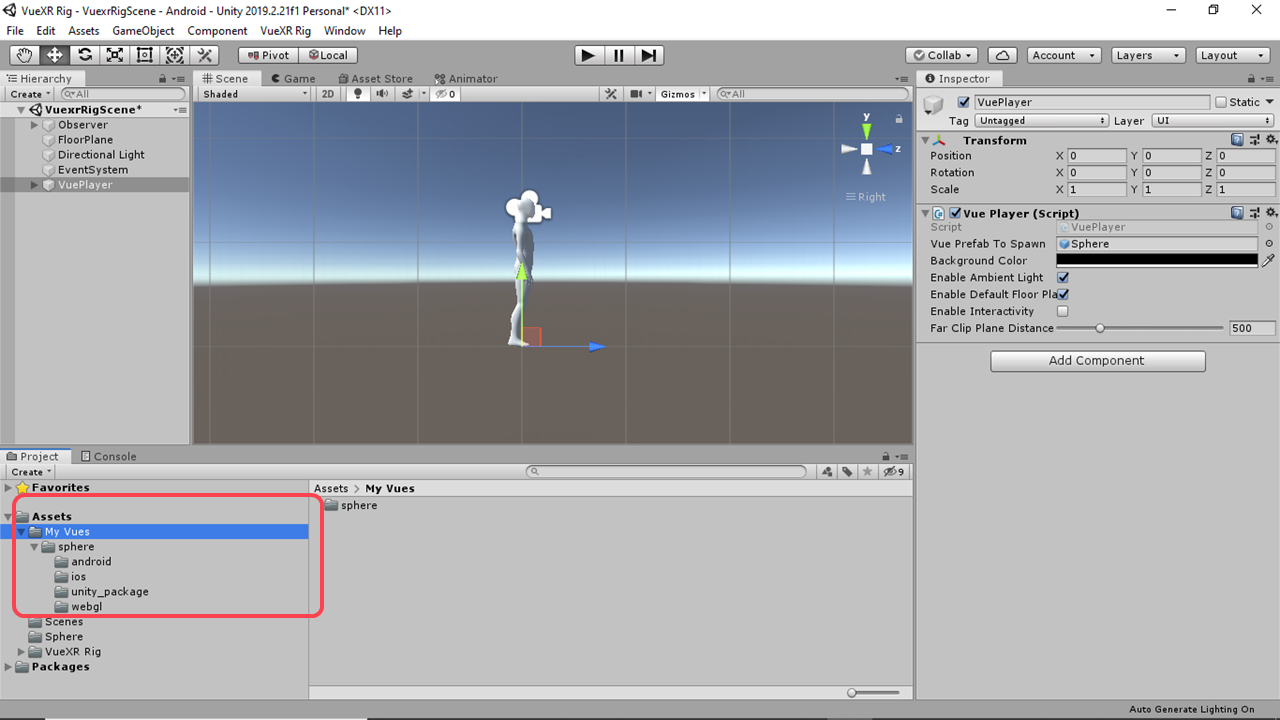Start Play mode

tap(588, 55)
